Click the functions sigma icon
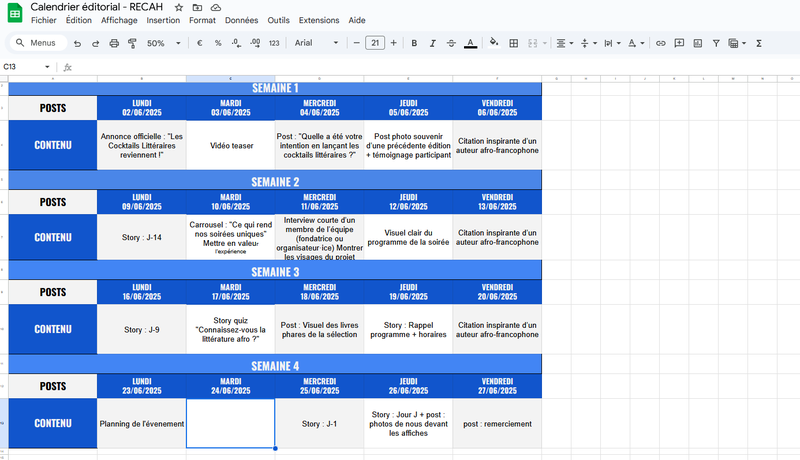Screen dimensions: 800x460 tap(759, 43)
